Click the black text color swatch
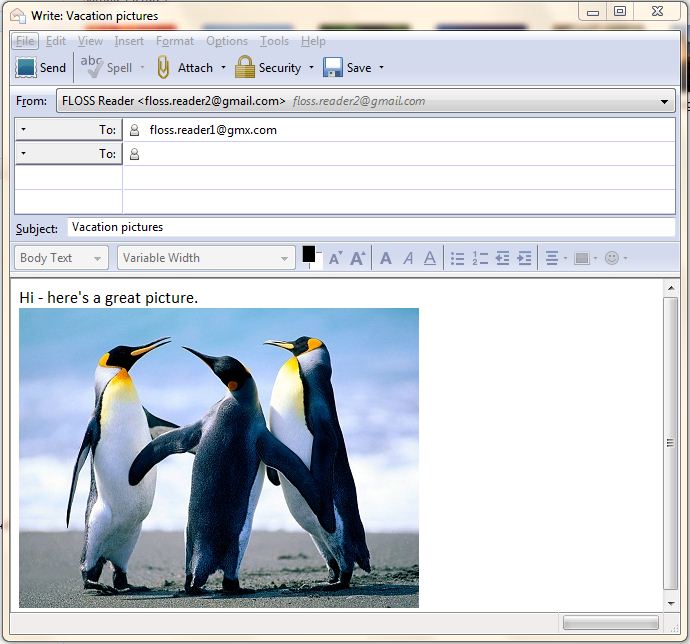 coord(309,254)
